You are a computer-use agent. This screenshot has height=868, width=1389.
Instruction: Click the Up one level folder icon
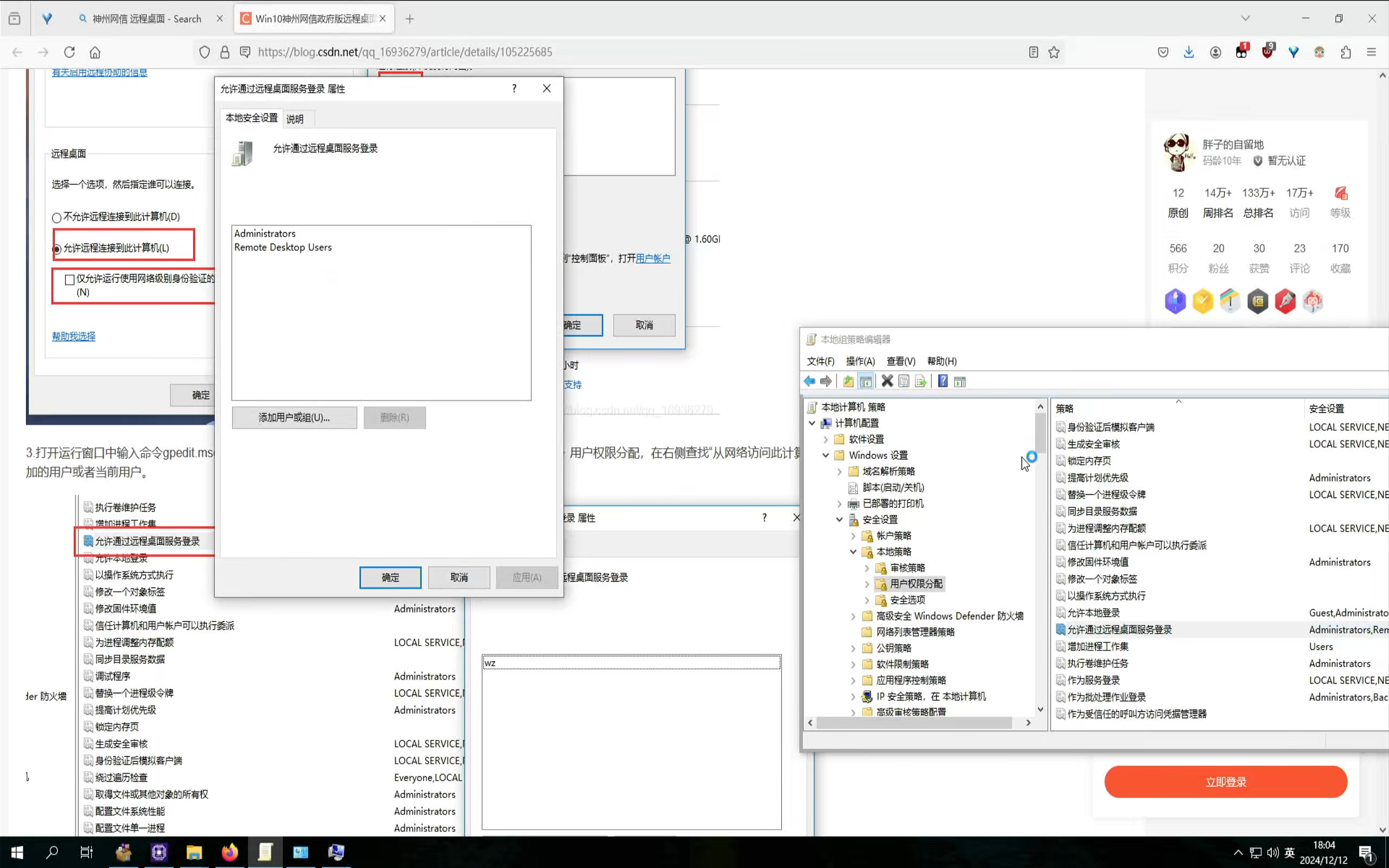848,381
